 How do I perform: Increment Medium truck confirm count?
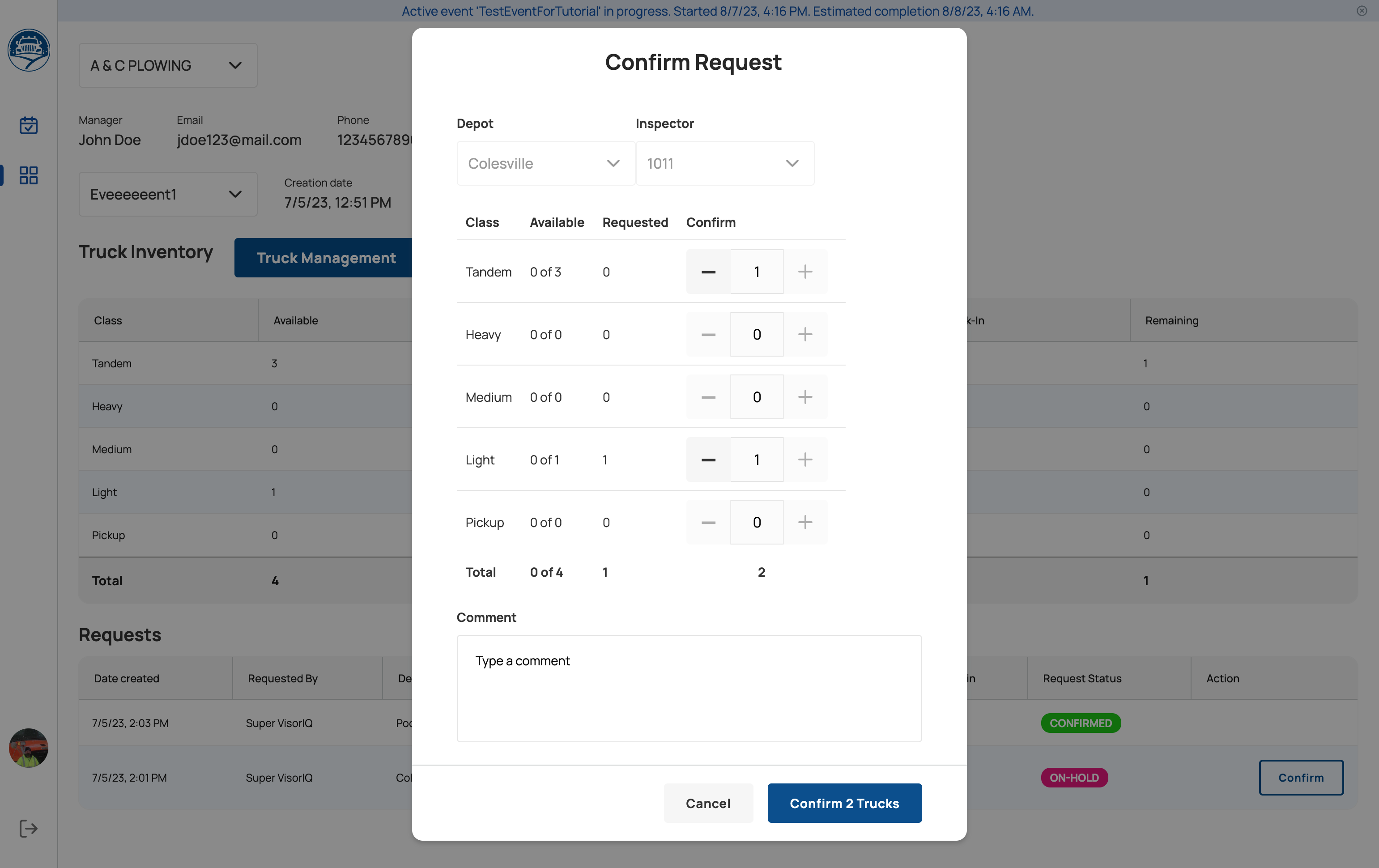[805, 397]
